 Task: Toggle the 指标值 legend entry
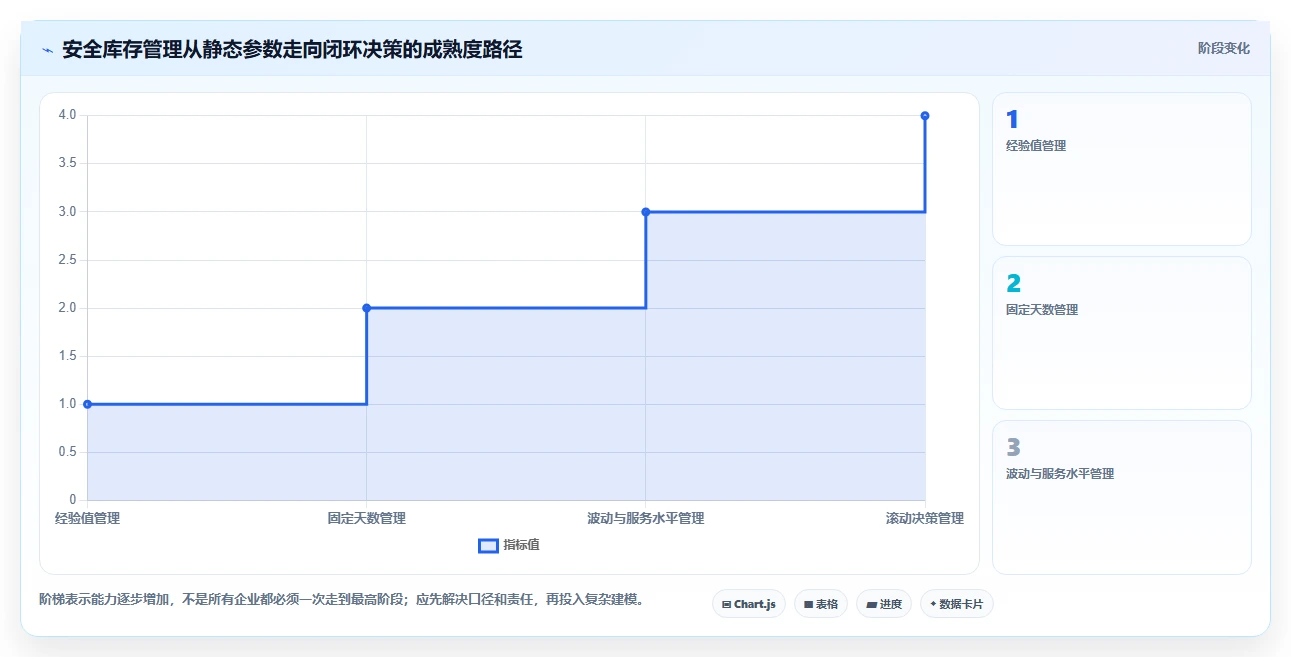point(510,545)
